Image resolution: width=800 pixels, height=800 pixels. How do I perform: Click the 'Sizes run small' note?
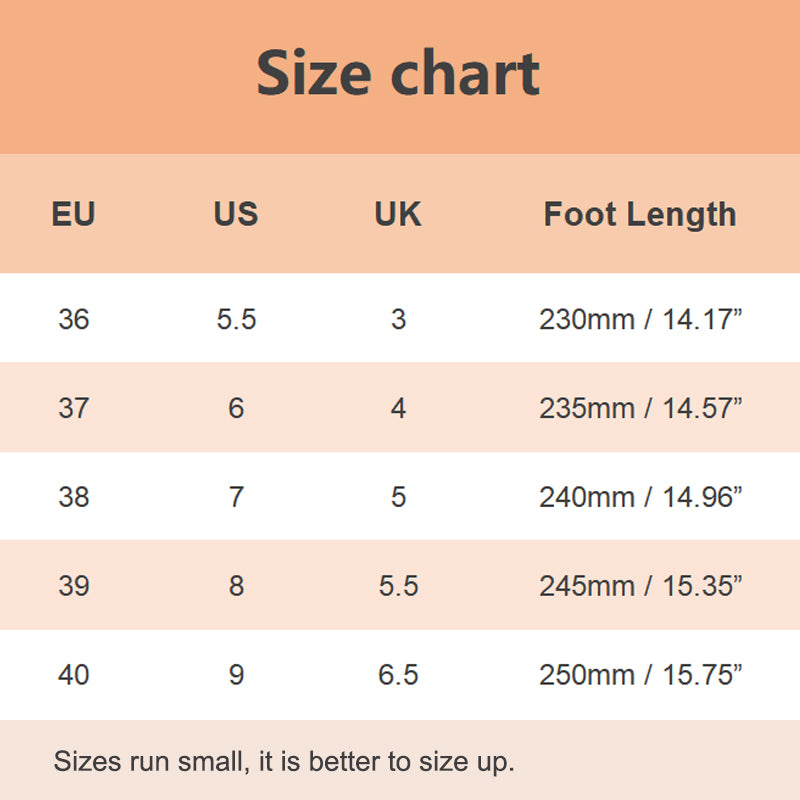pos(284,761)
